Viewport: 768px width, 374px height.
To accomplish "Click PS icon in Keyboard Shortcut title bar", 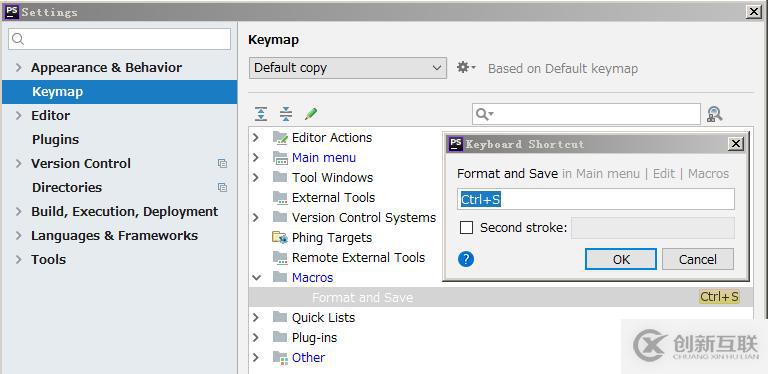I will point(456,144).
